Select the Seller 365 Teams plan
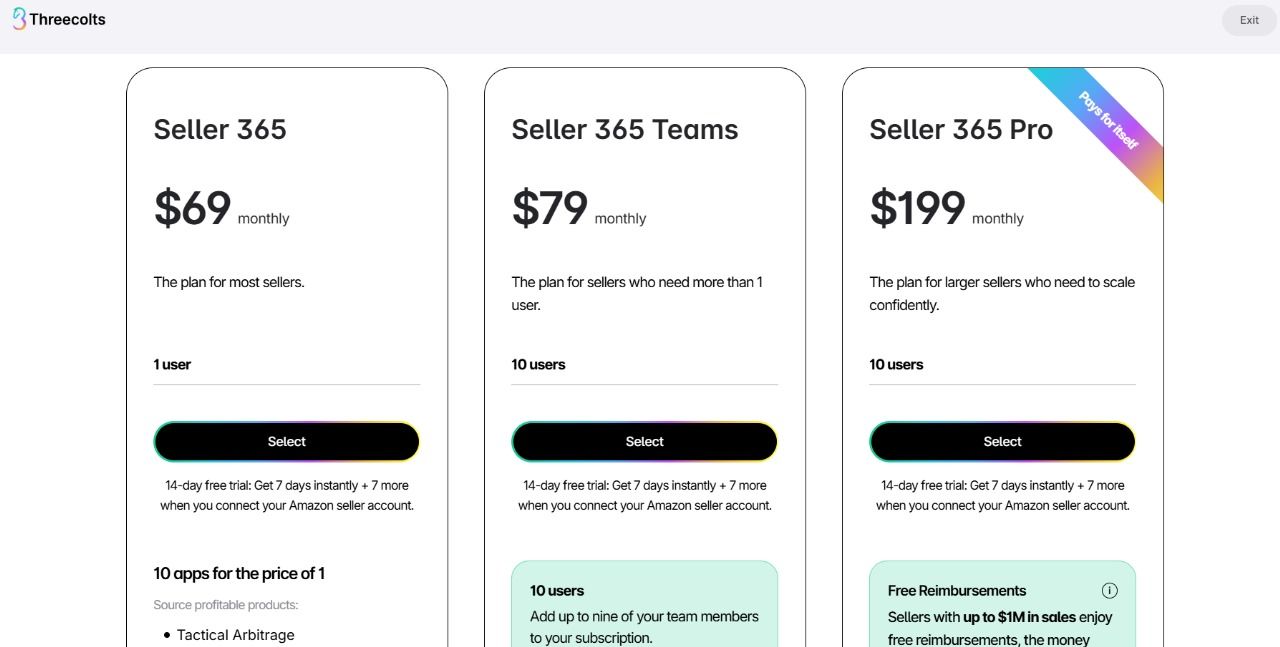The height and width of the screenshot is (647, 1280). click(644, 441)
